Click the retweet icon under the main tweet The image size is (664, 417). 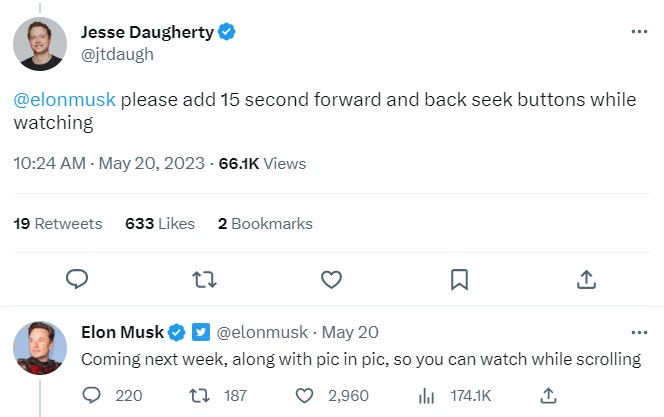coord(204,279)
